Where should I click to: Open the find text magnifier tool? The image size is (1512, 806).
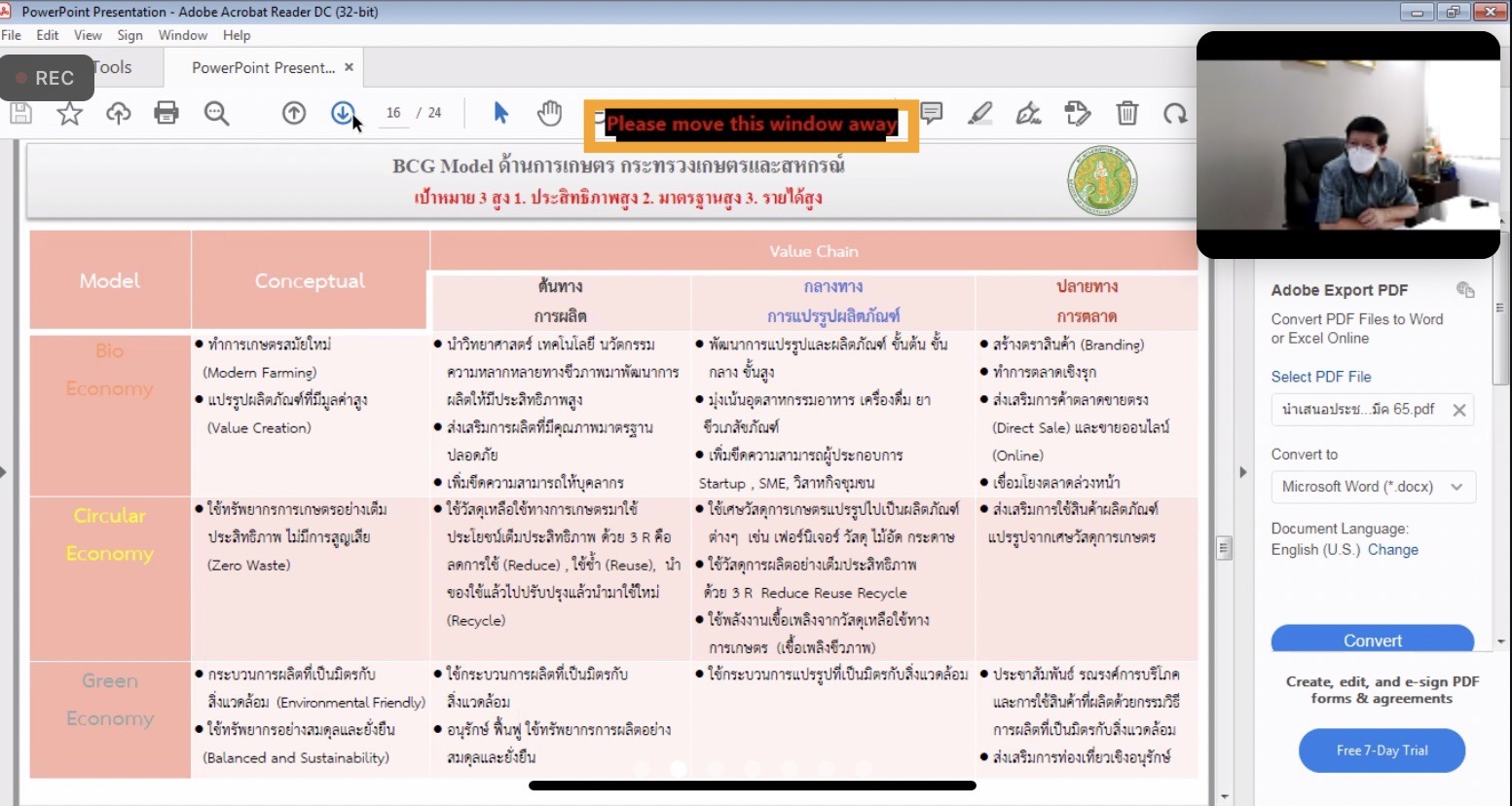(x=216, y=114)
